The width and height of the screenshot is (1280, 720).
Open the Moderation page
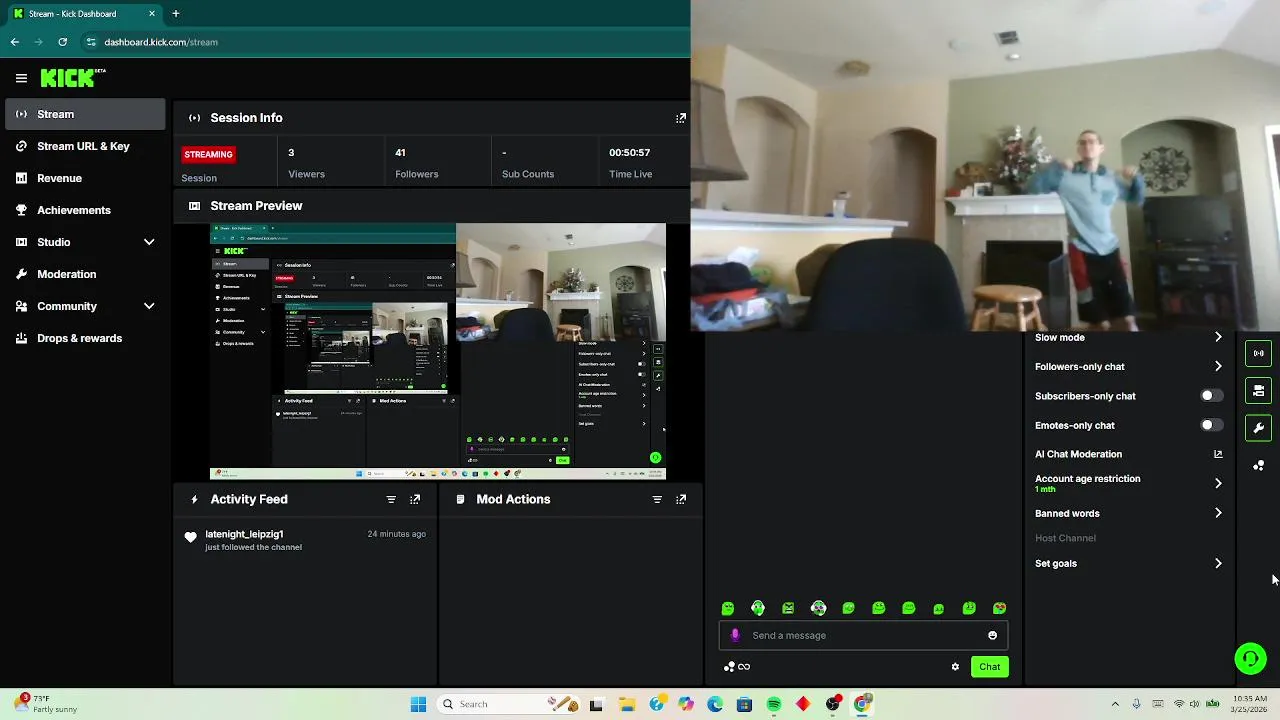85,274
